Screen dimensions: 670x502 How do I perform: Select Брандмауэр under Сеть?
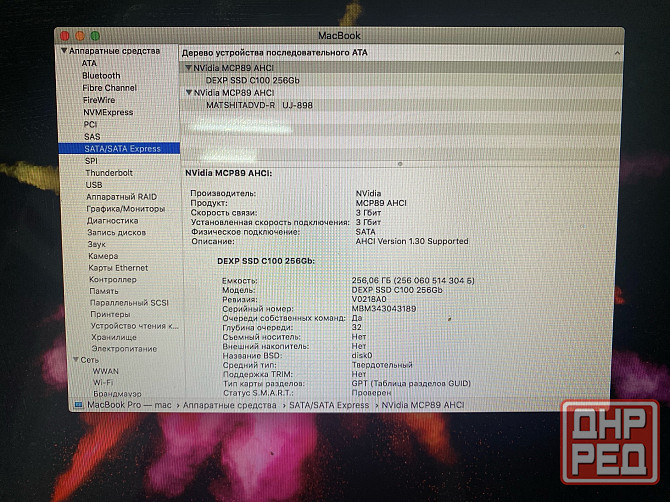pos(117,393)
